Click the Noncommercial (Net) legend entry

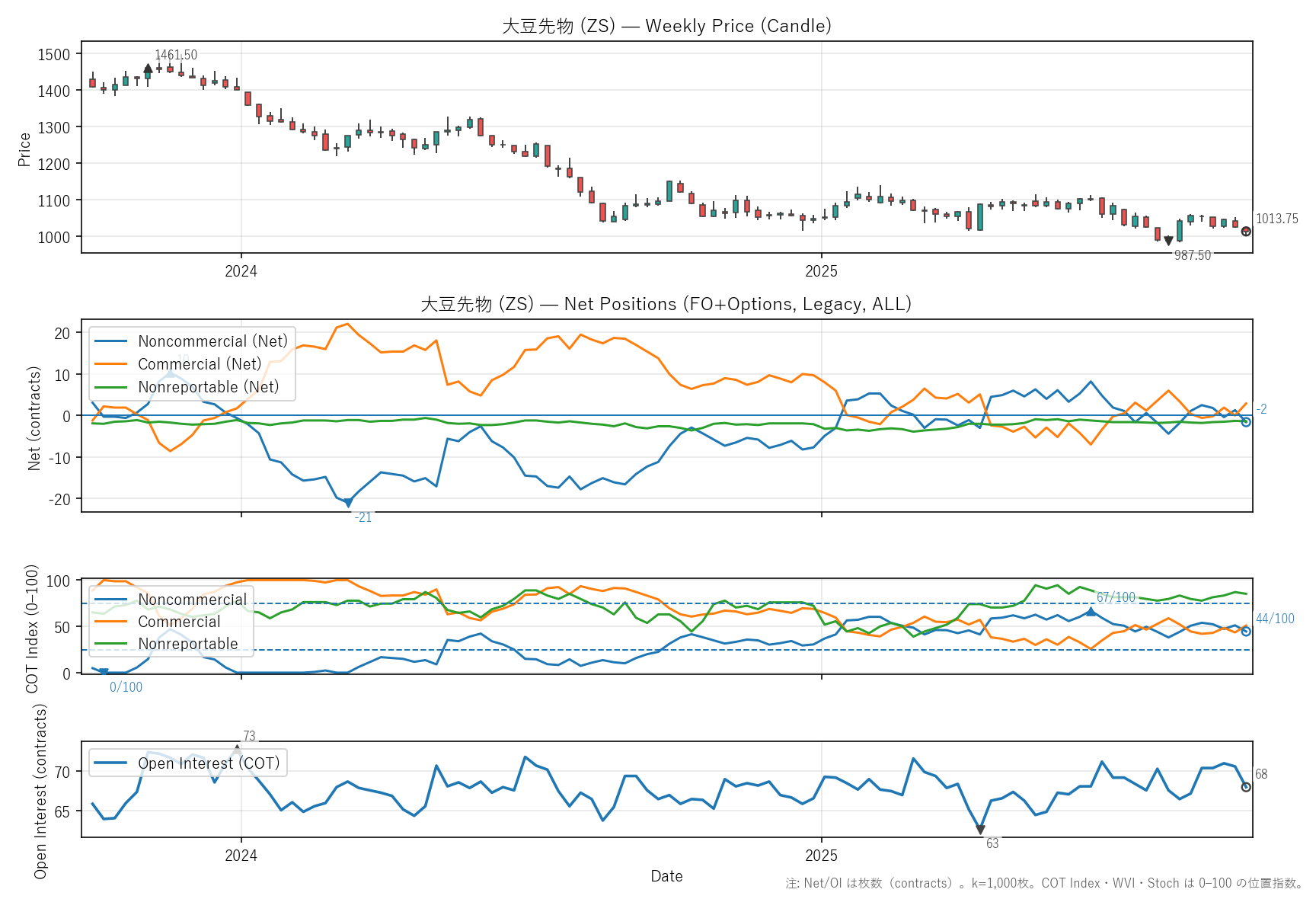(212, 341)
